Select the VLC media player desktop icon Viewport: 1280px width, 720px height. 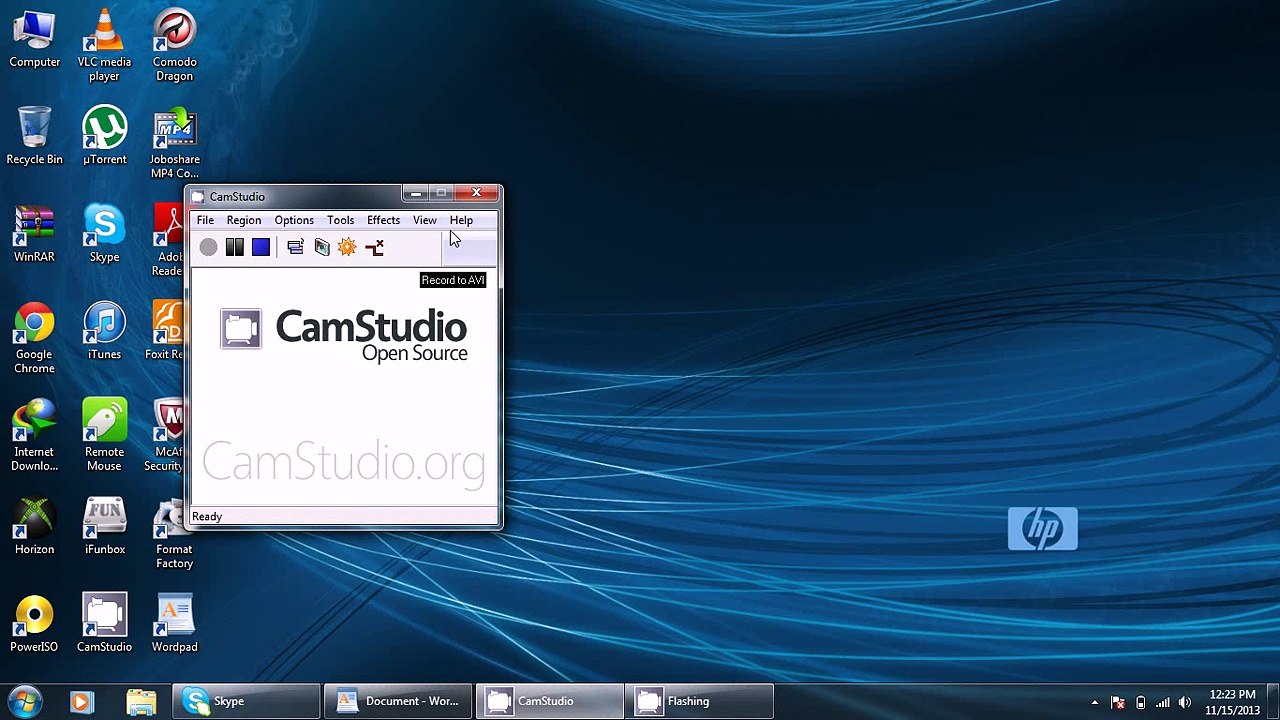coord(104,45)
